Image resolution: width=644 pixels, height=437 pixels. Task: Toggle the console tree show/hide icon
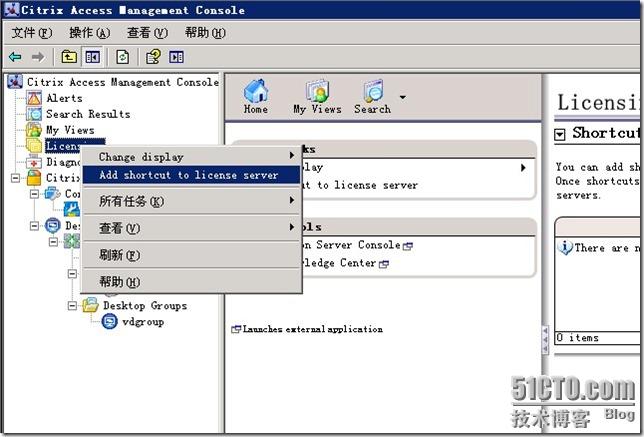92,57
